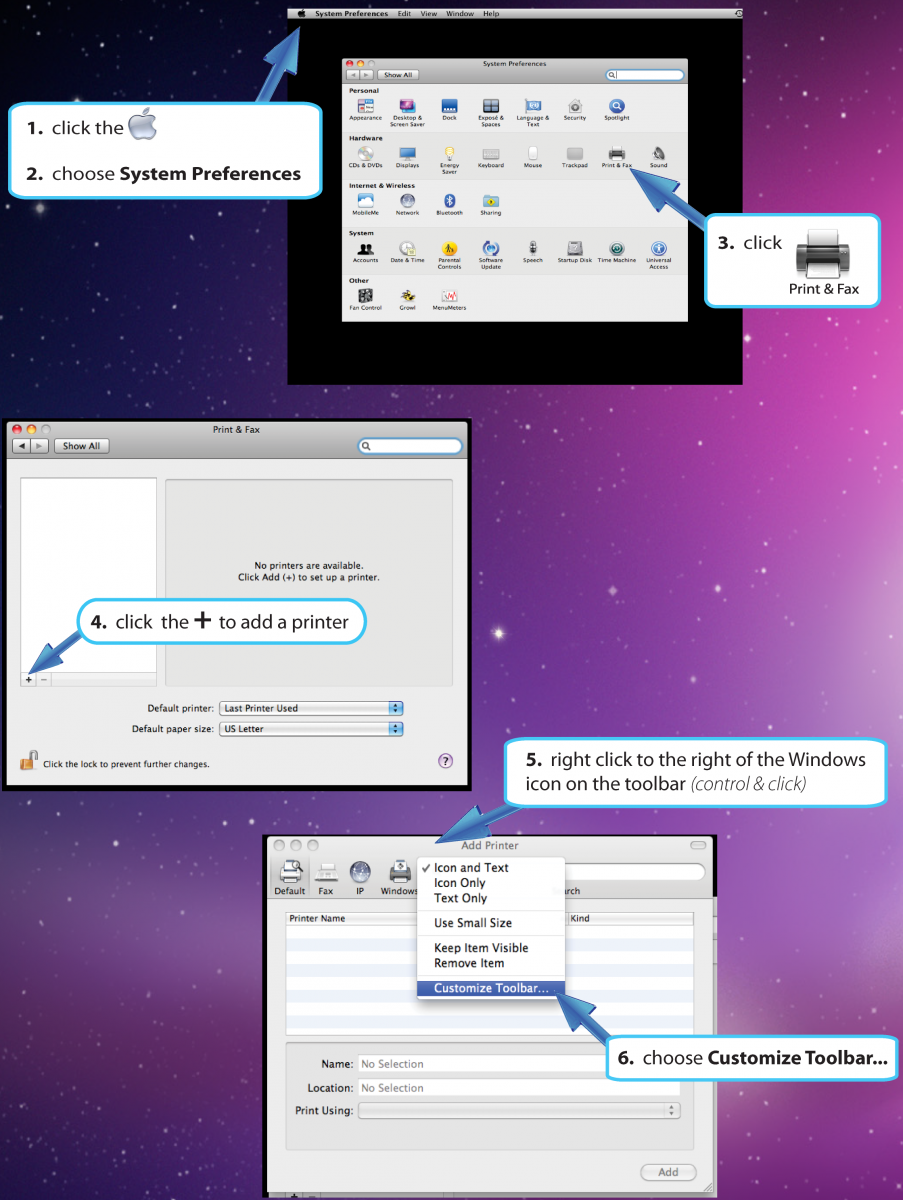The width and height of the screenshot is (903, 1200).
Task: Open the Print Using dropdown
Action: click(x=519, y=1111)
